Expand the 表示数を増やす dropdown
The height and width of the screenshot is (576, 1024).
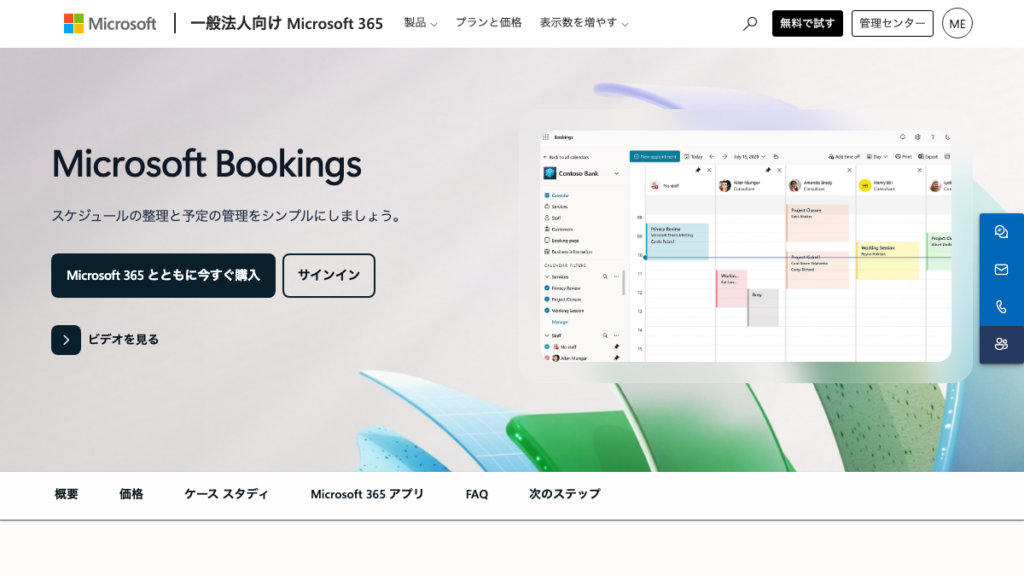point(584,23)
